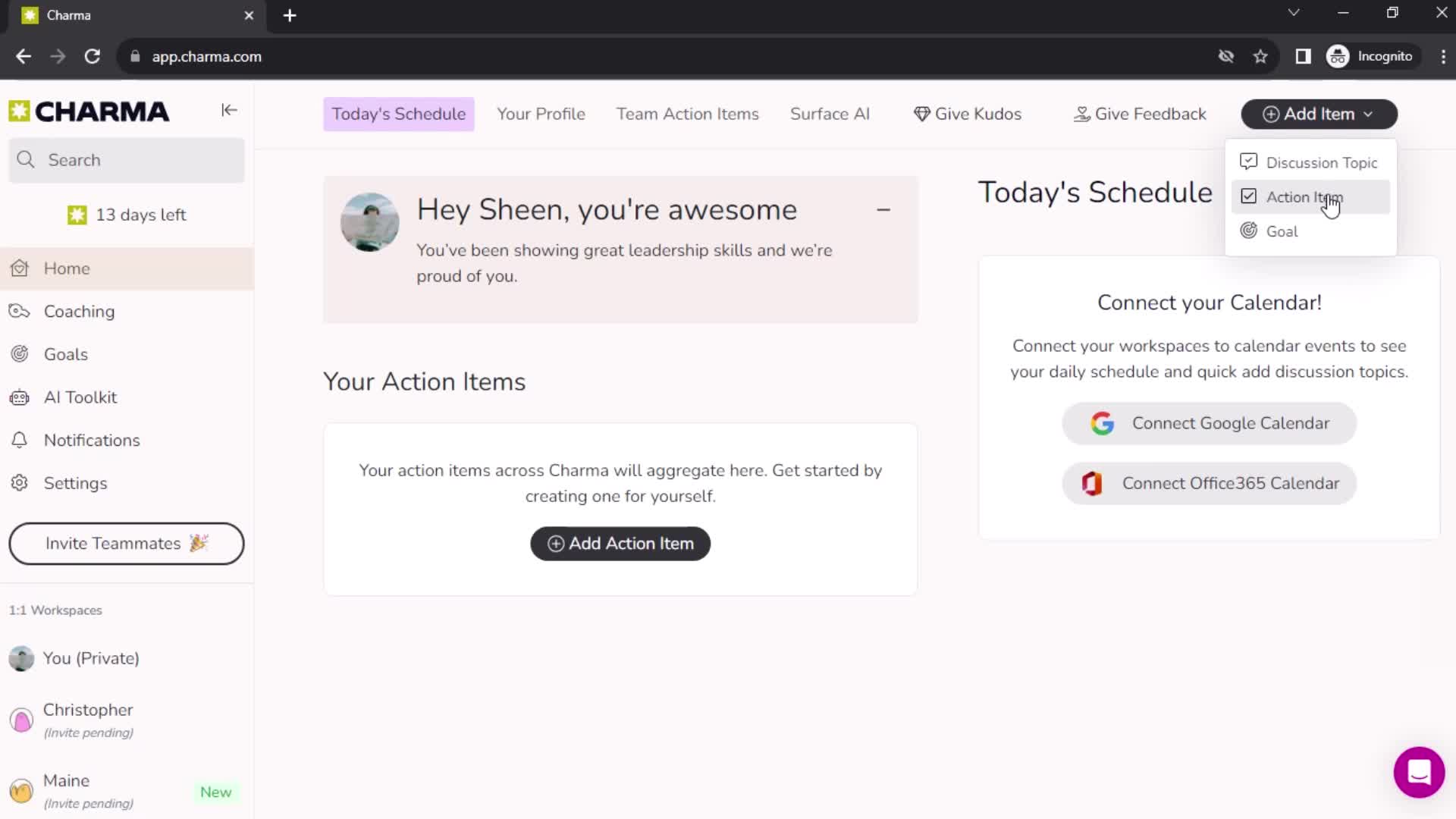Expand the Add Item dropdown menu
This screenshot has height=819, width=1456.
click(x=1319, y=114)
